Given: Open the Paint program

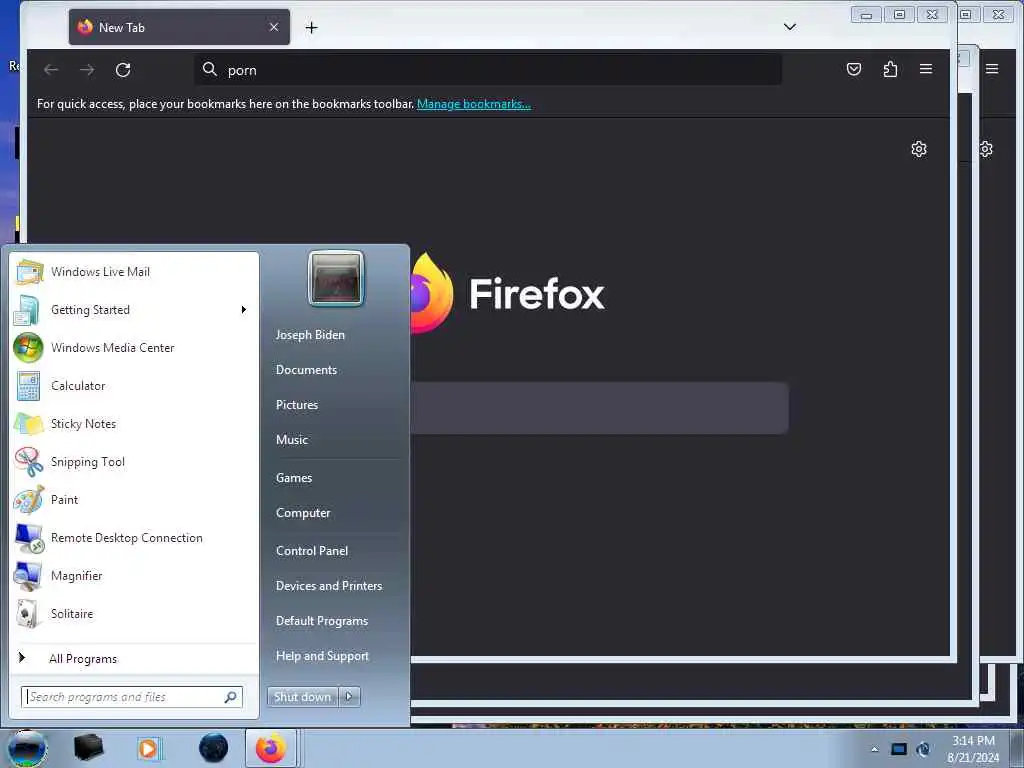Looking at the screenshot, I should (x=134, y=500).
